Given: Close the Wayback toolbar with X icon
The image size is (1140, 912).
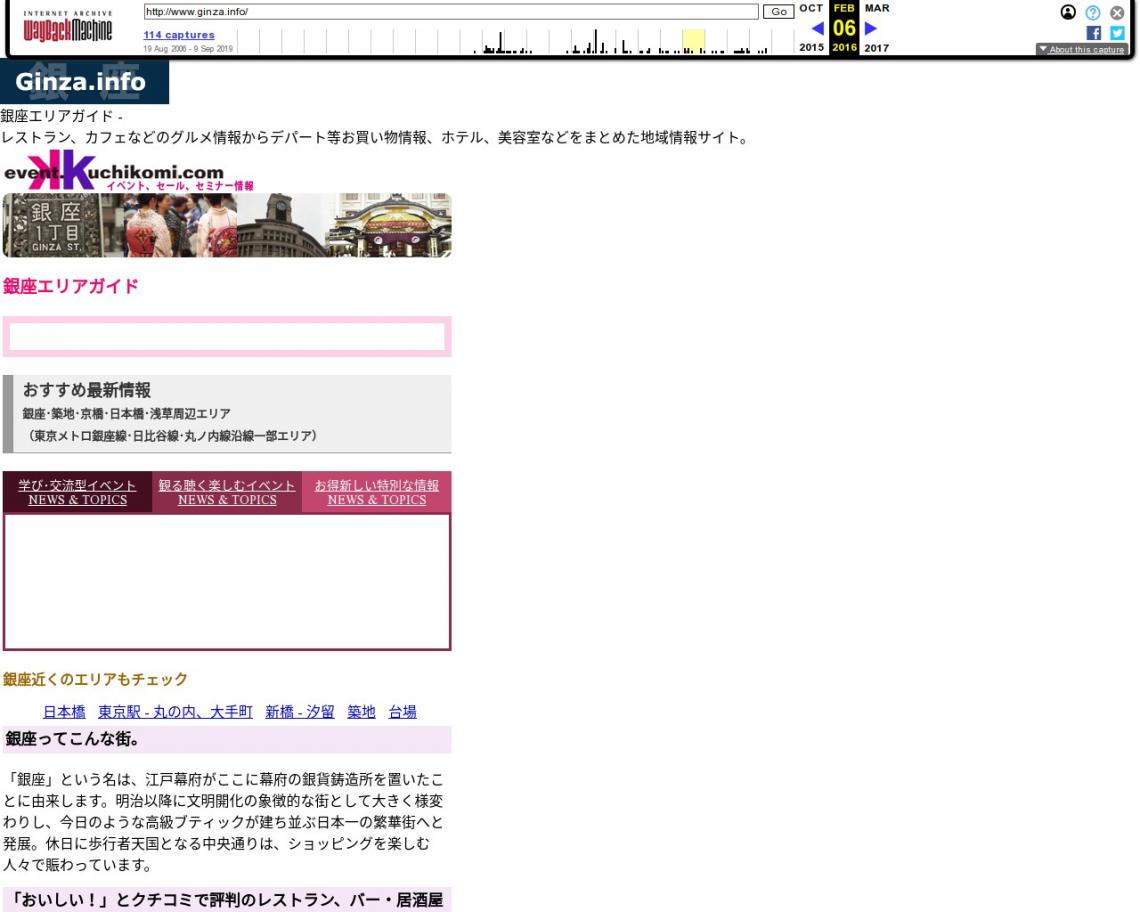Looking at the screenshot, I should click(x=1117, y=12).
